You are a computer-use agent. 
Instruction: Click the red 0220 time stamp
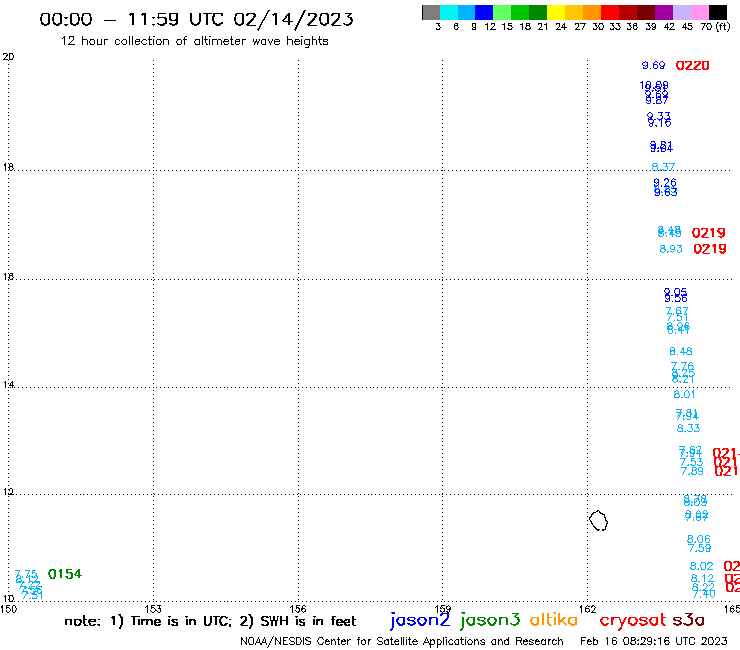(x=692, y=66)
